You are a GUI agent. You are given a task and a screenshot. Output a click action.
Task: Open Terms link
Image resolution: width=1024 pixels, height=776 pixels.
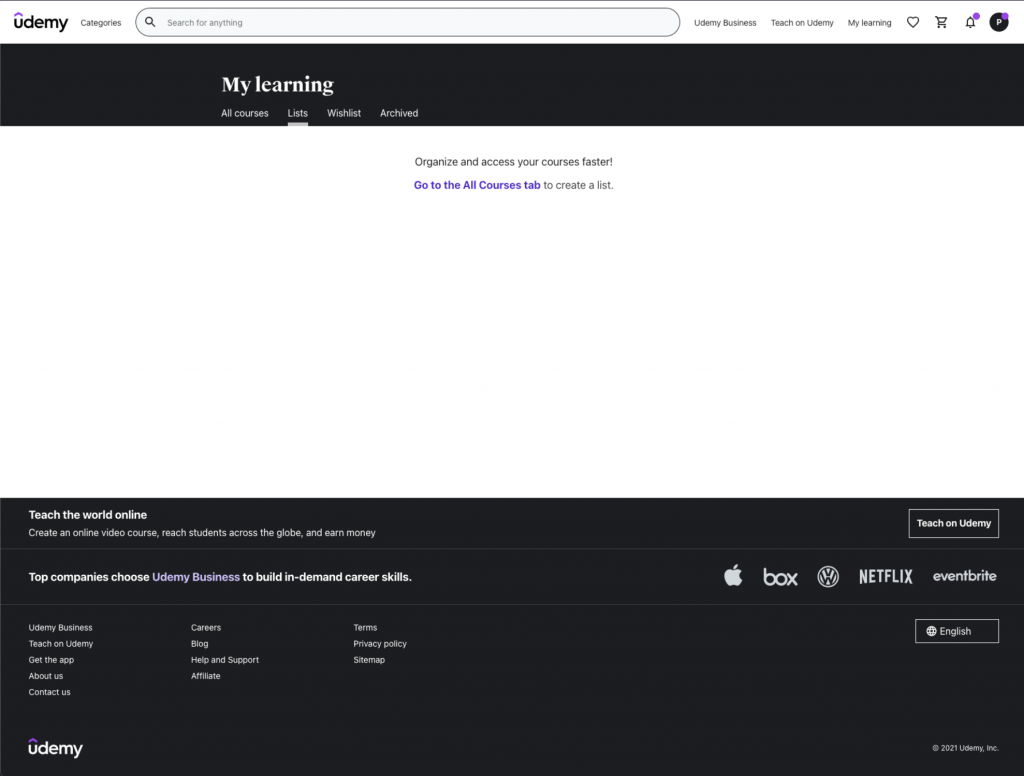(x=365, y=628)
